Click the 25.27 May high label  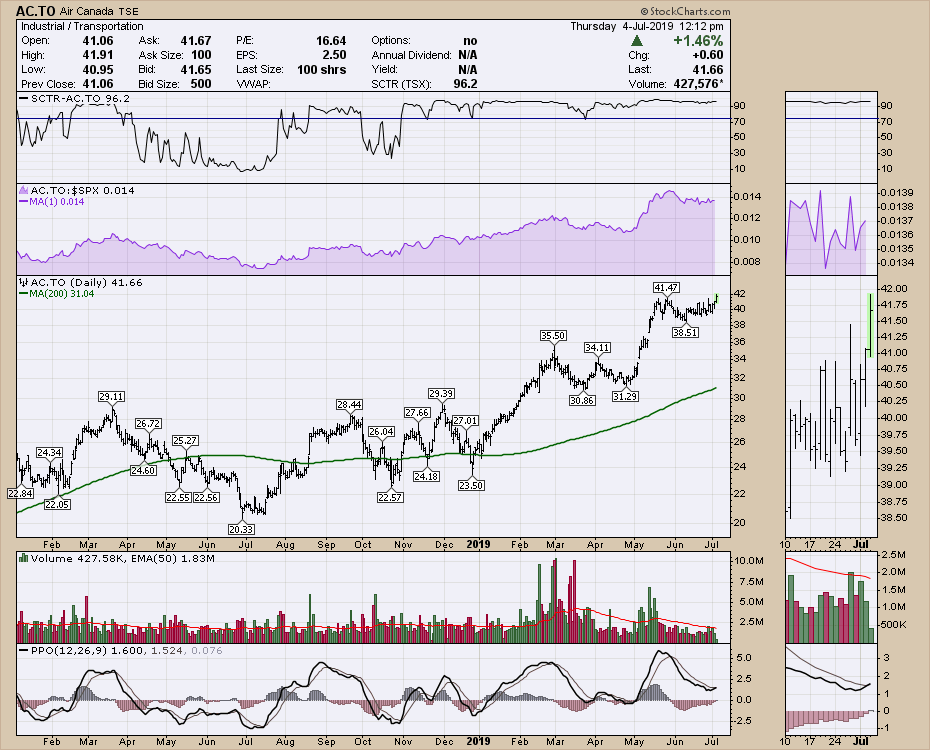coord(186,441)
